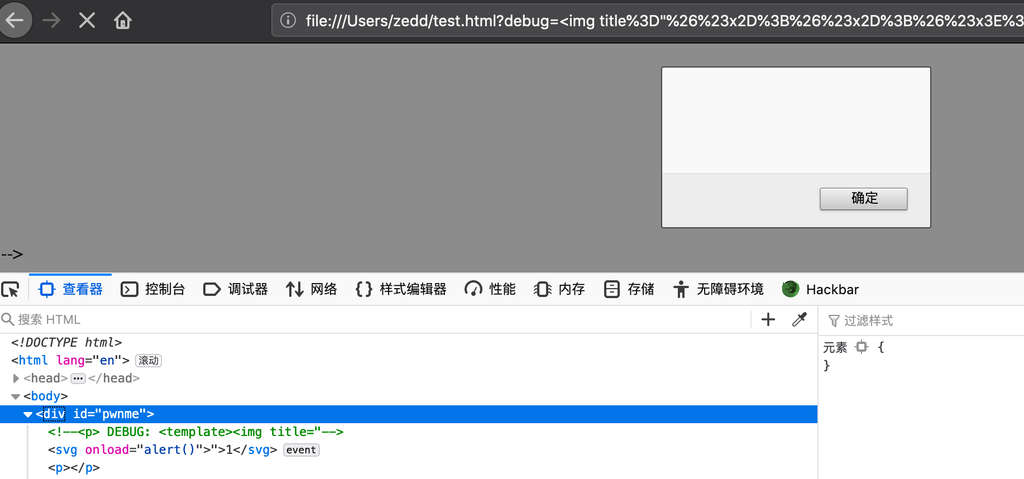Collapse the div id="pwnme" node
This screenshot has width=1024, height=479.
point(28,414)
